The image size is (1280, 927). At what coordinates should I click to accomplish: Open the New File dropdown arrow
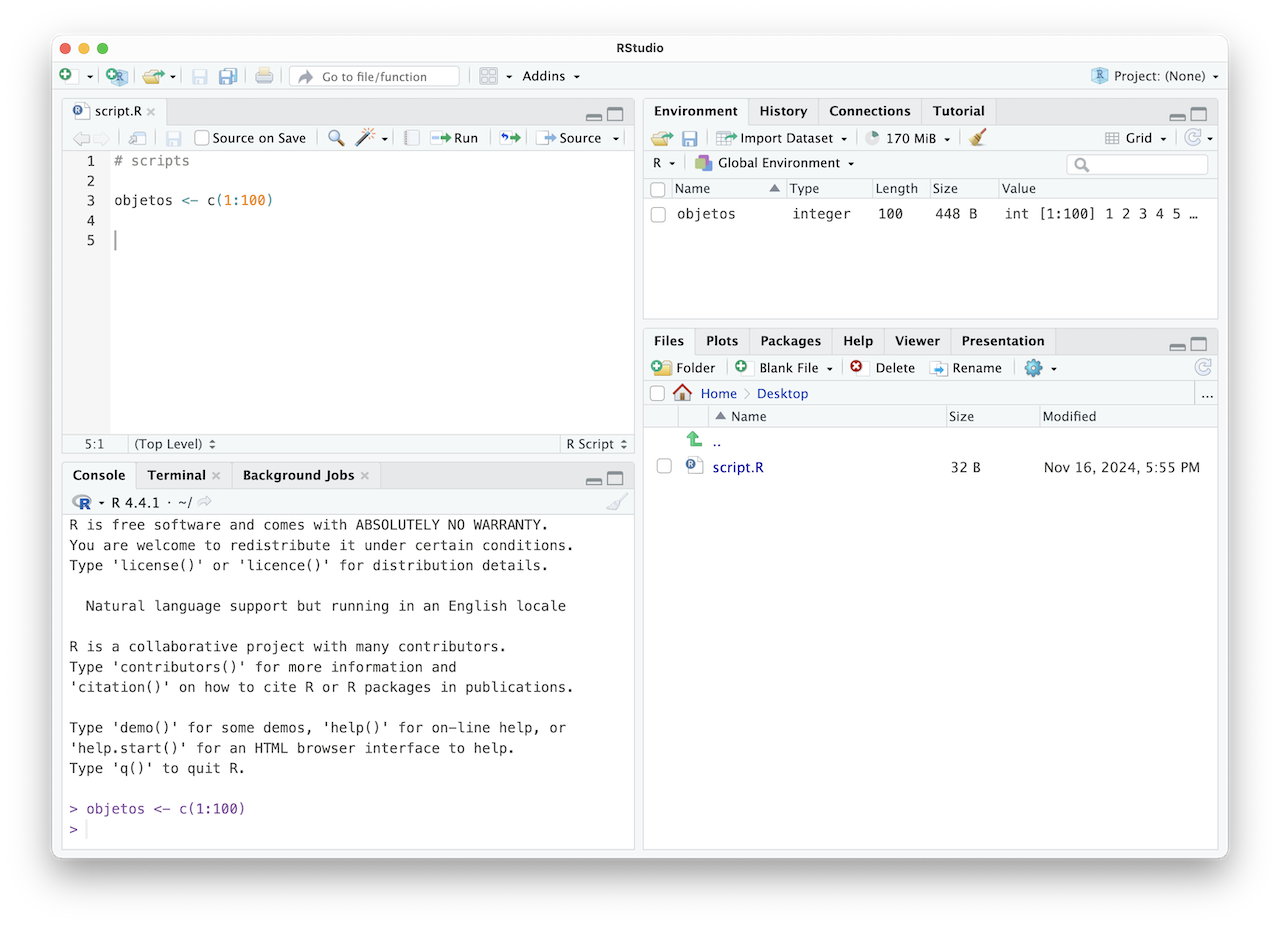[89, 76]
